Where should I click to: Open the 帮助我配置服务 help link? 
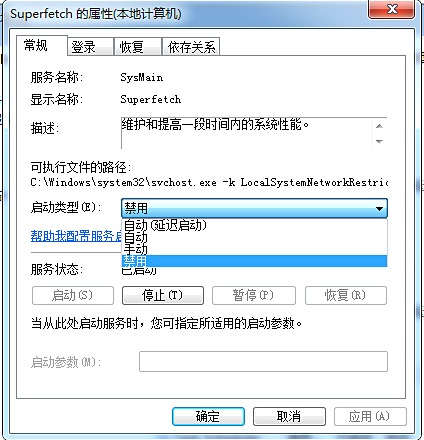pyautogui.click(x=76, y=236)
